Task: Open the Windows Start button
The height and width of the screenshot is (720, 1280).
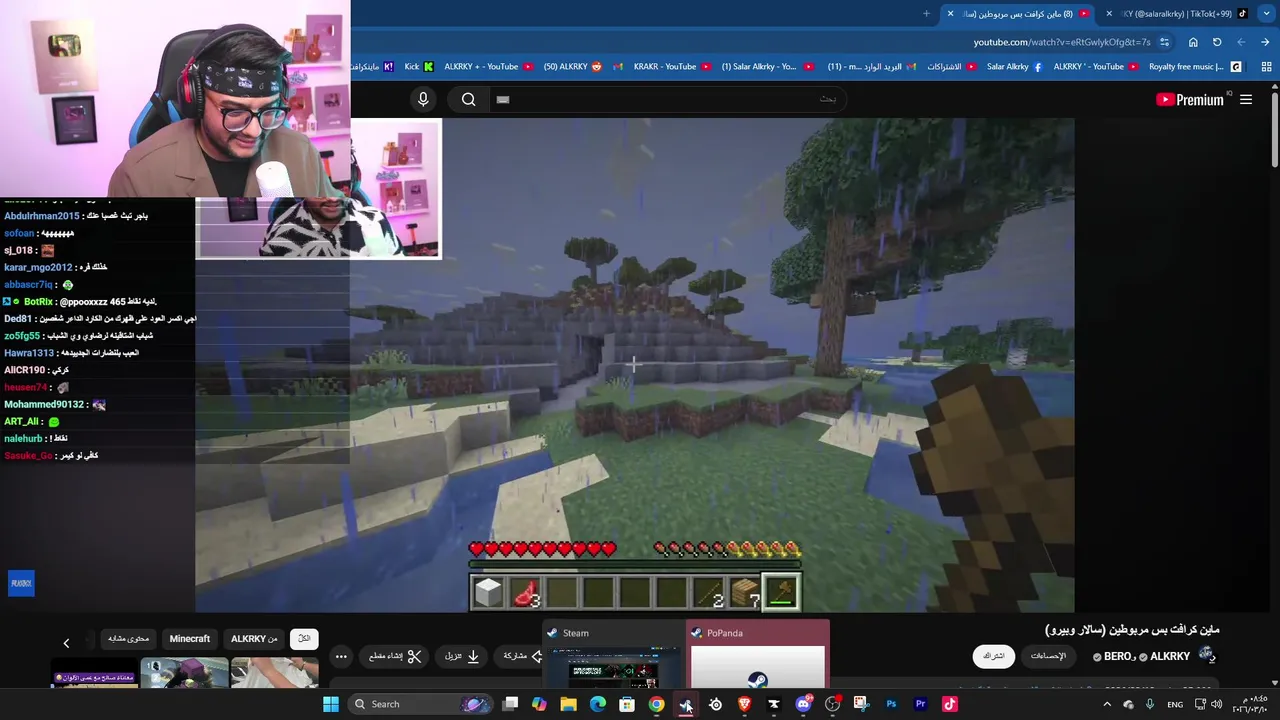Action: 331,704
